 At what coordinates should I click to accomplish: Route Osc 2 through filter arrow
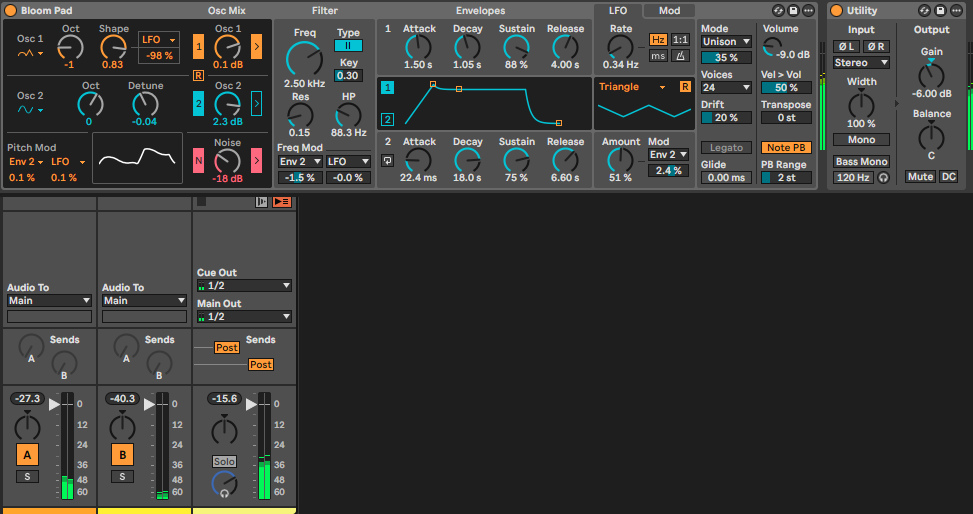click(x=256, y=104)
